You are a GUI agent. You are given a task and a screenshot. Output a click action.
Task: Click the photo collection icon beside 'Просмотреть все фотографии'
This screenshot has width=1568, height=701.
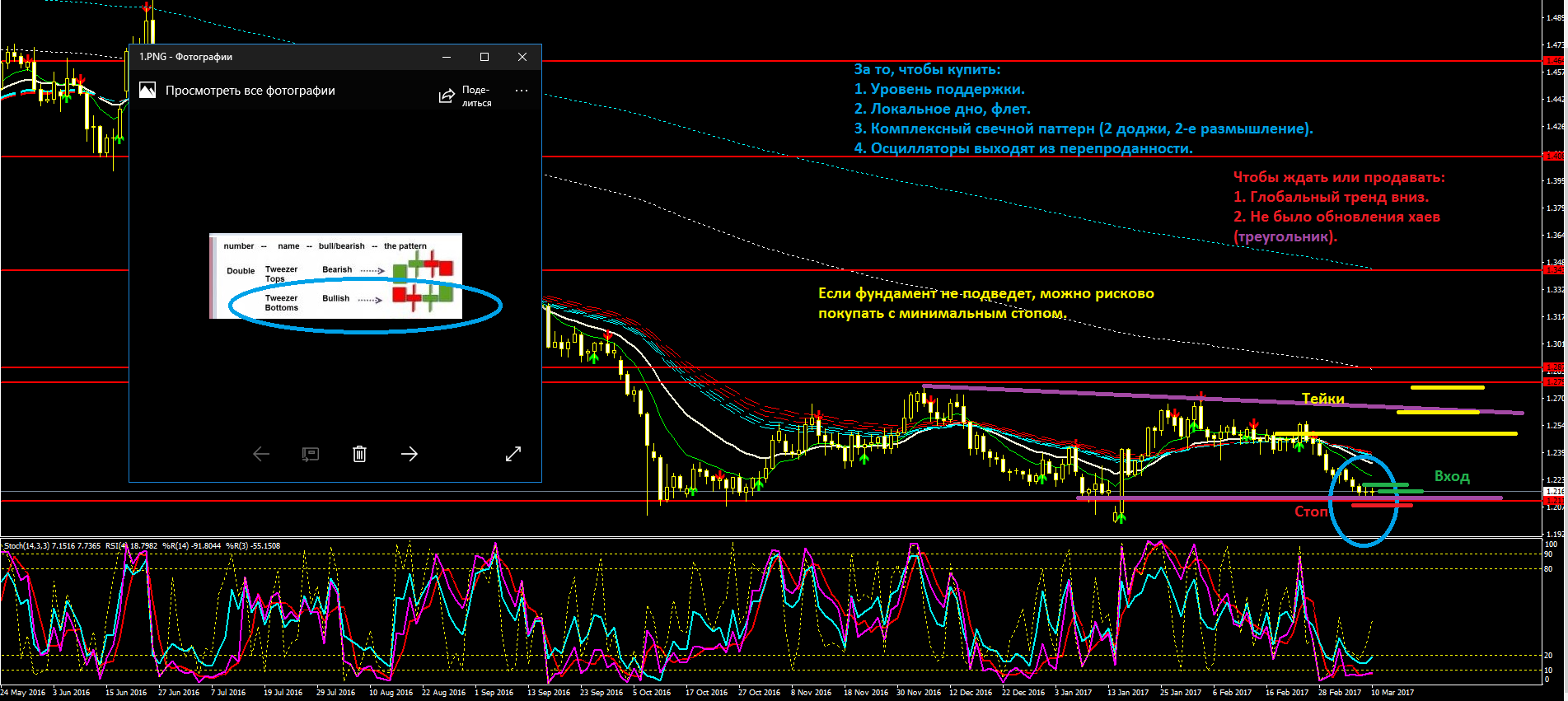tap(147, 91)
